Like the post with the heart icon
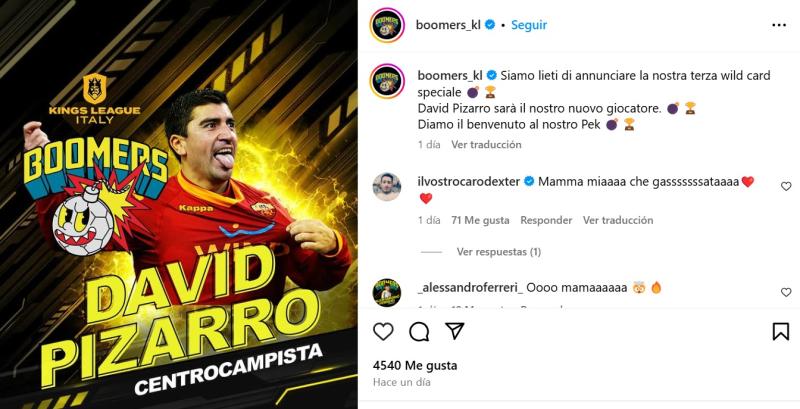Screen dimensions: 800x409 [x=383, y=332]
